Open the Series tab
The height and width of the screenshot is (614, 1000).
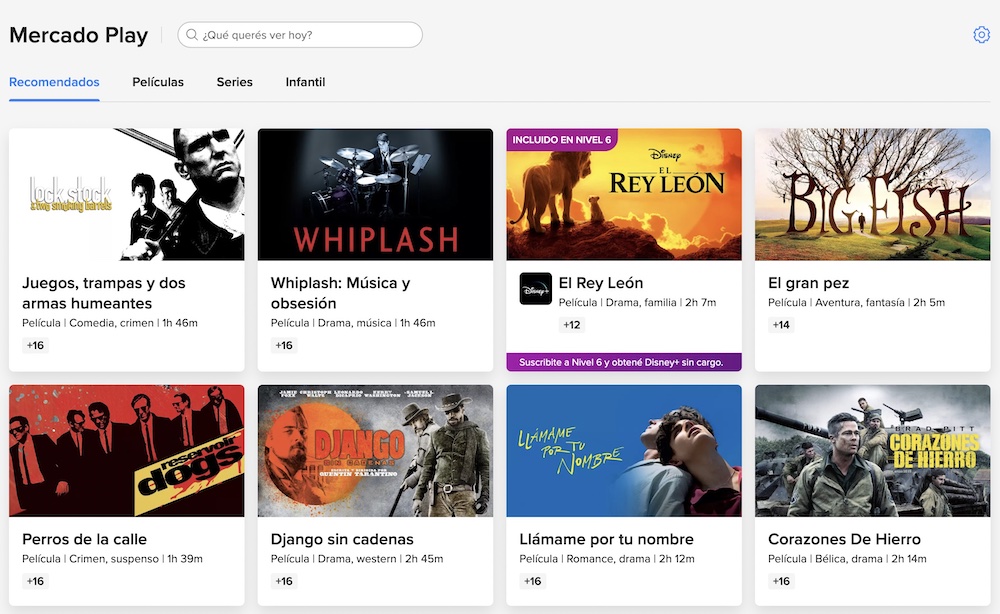point(235,82)
